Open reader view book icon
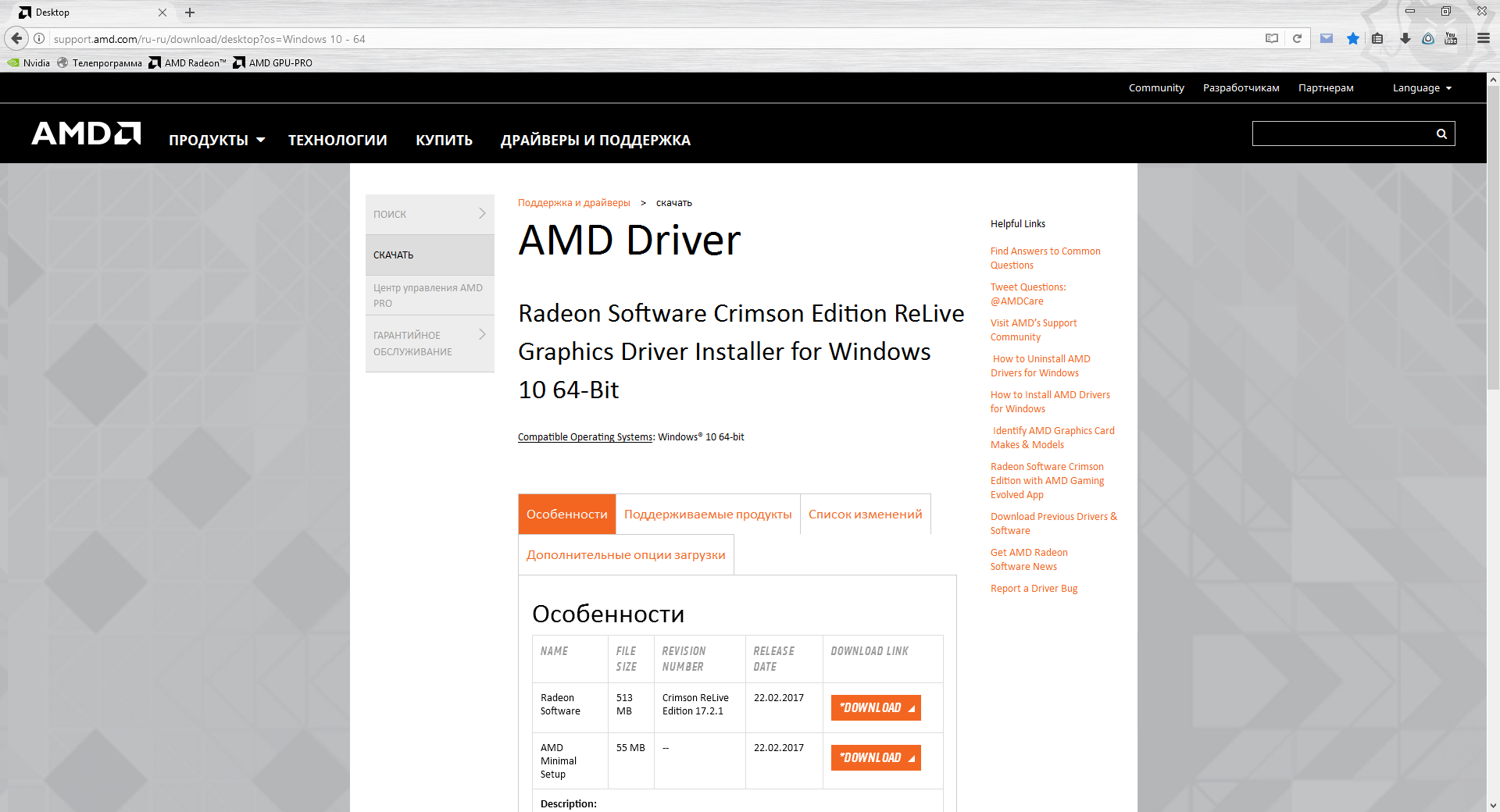Image resolution: width=1500 pixels, height=812 pixels. [1272, 38]
